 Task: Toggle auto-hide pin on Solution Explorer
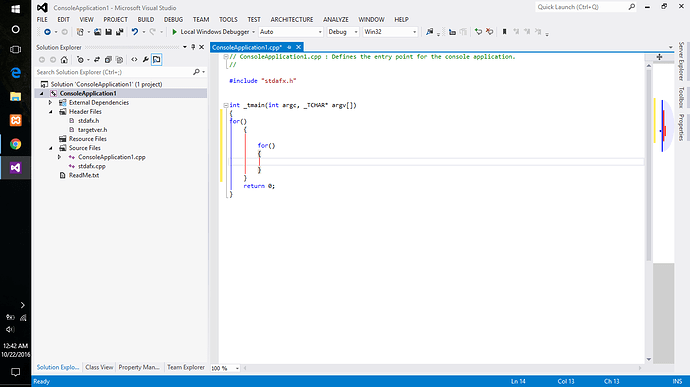193,47
